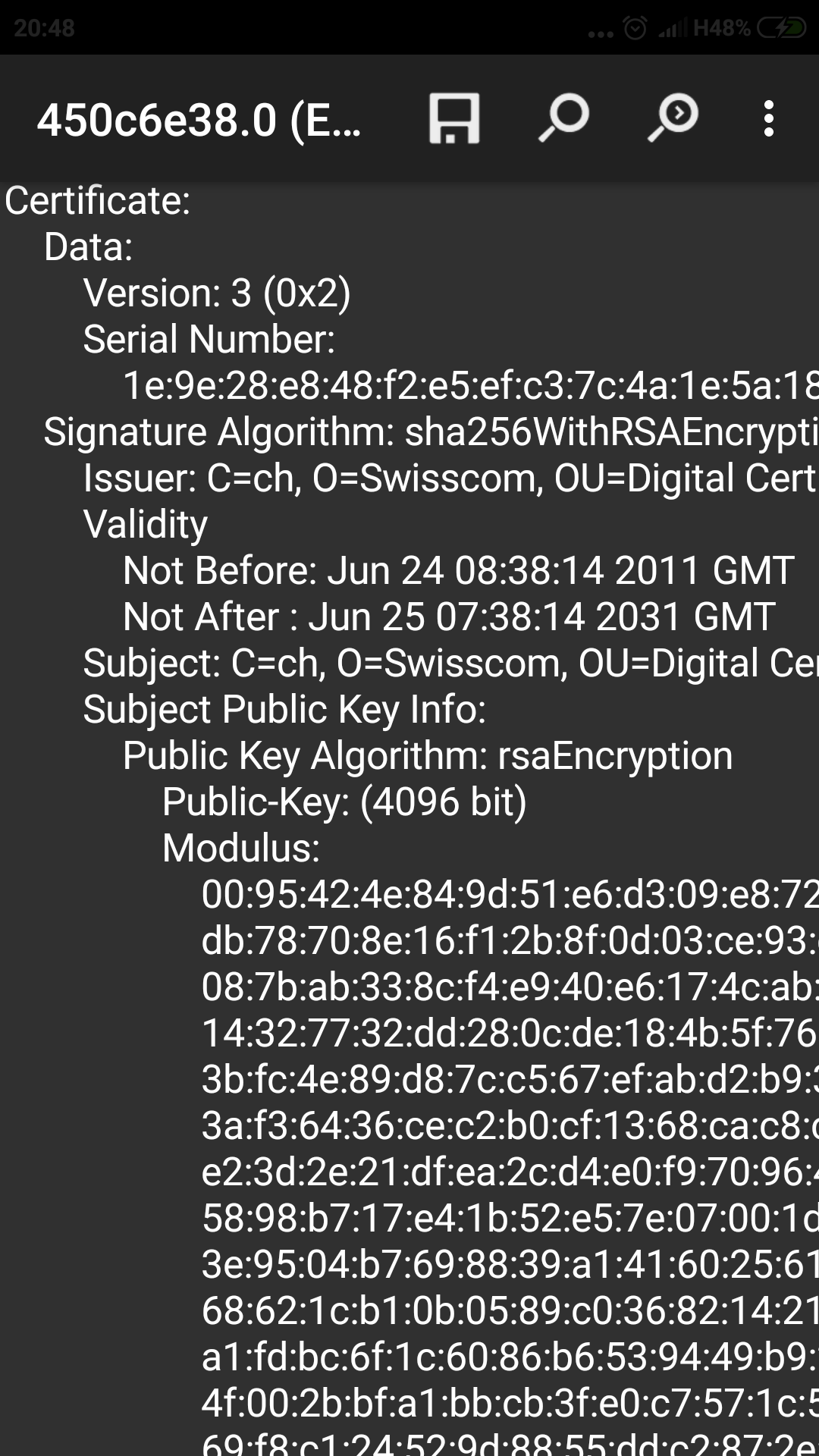Tap the battery charging status icon

[781, 29]
